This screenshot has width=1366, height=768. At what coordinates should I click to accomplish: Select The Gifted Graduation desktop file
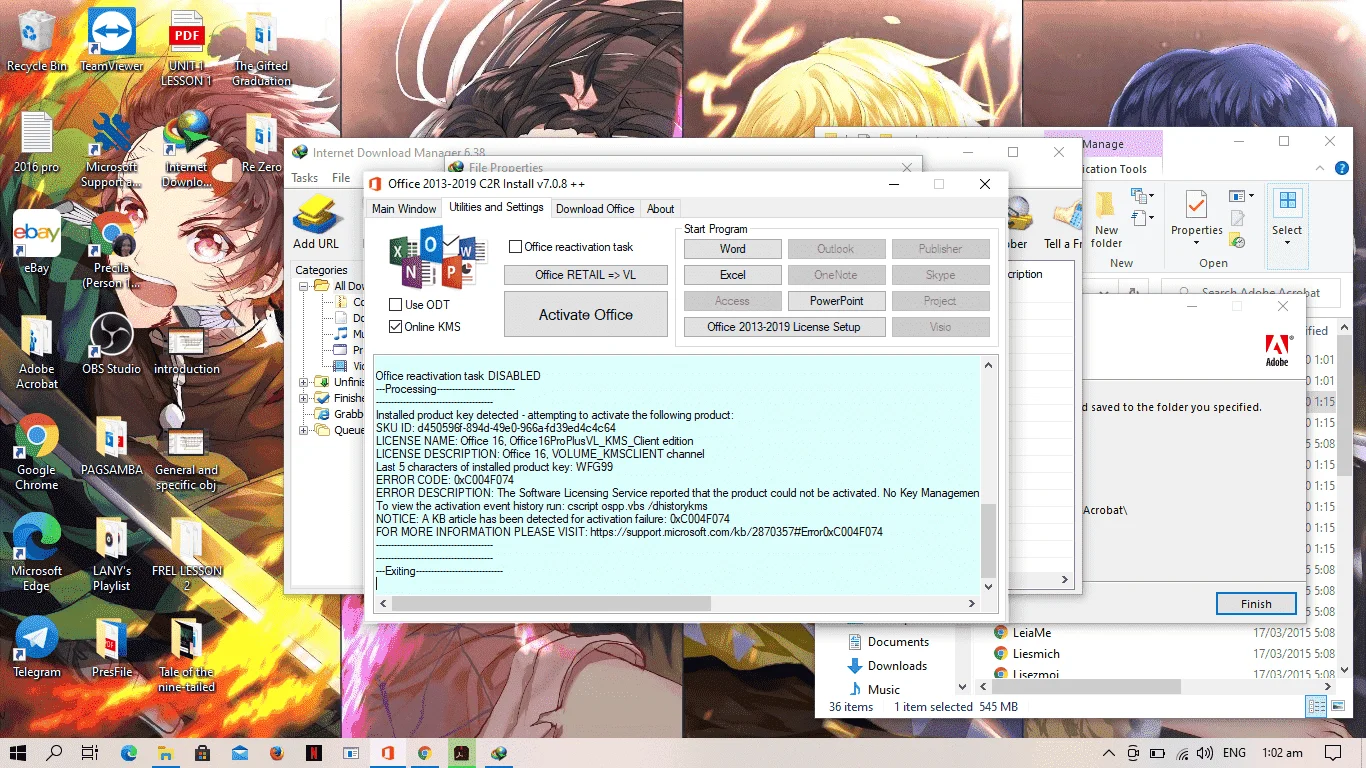pos(261,48)
